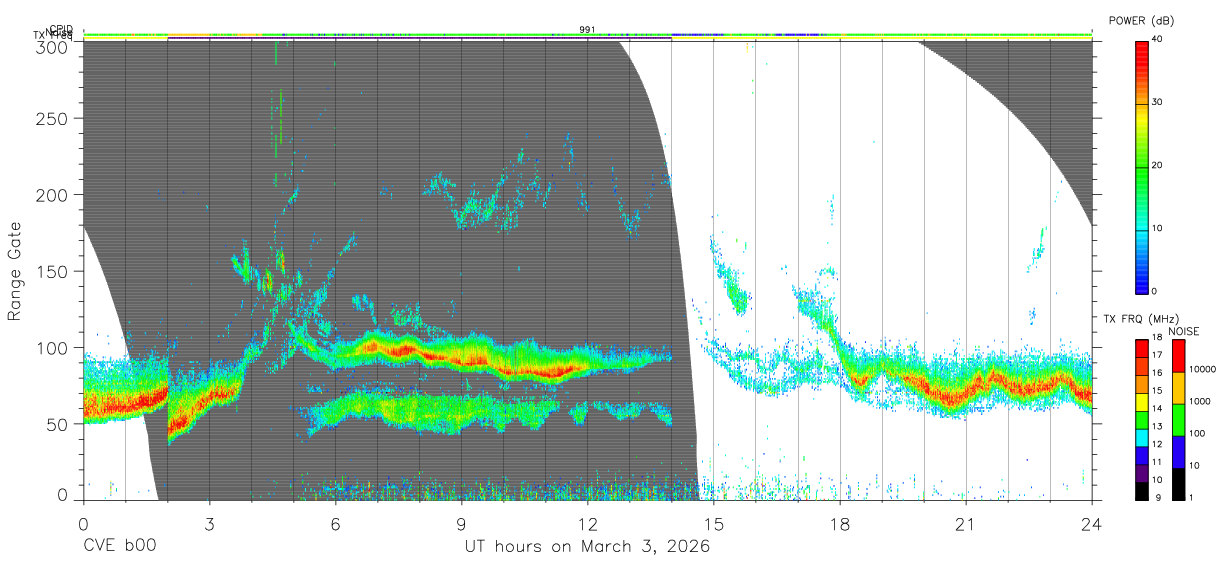Click the 'CVE b00' radar beam label
The image size is (1228, 567).
pyautogui.click(x=119, y=547)
